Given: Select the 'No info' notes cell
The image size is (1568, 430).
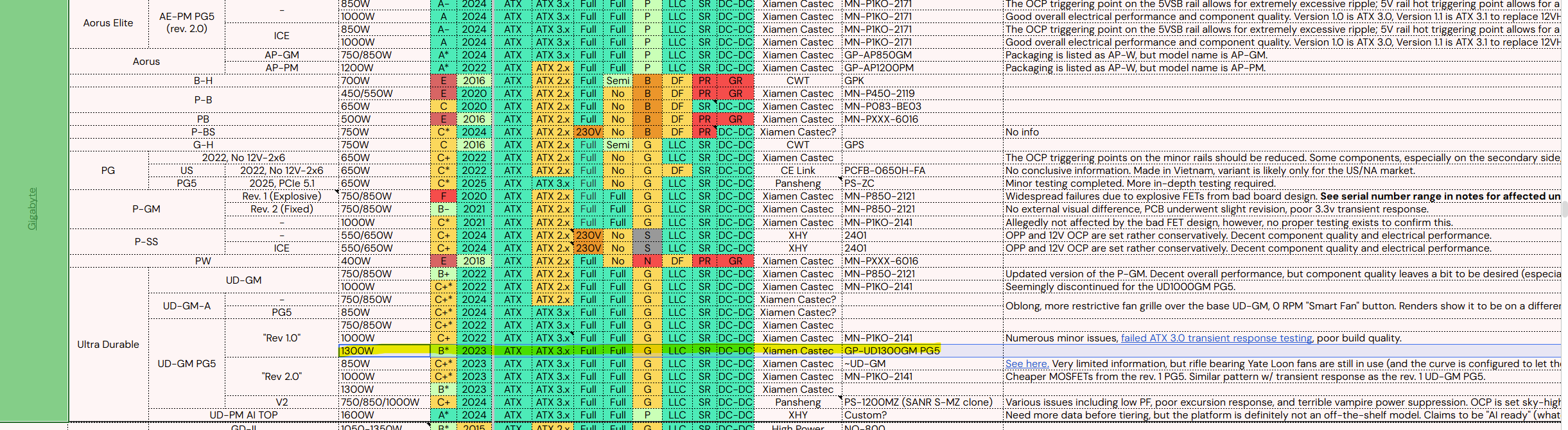Looking at the screenshot, I should pyautogui.click(x=1282, y=132).
